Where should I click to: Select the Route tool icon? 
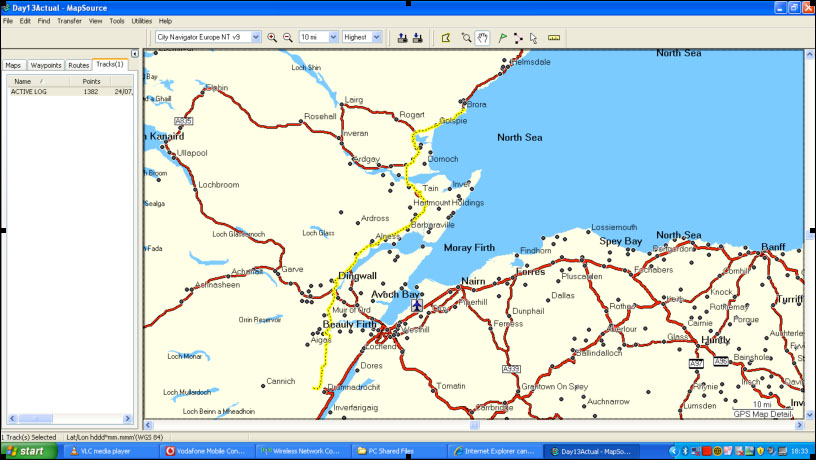pos(518,37)
